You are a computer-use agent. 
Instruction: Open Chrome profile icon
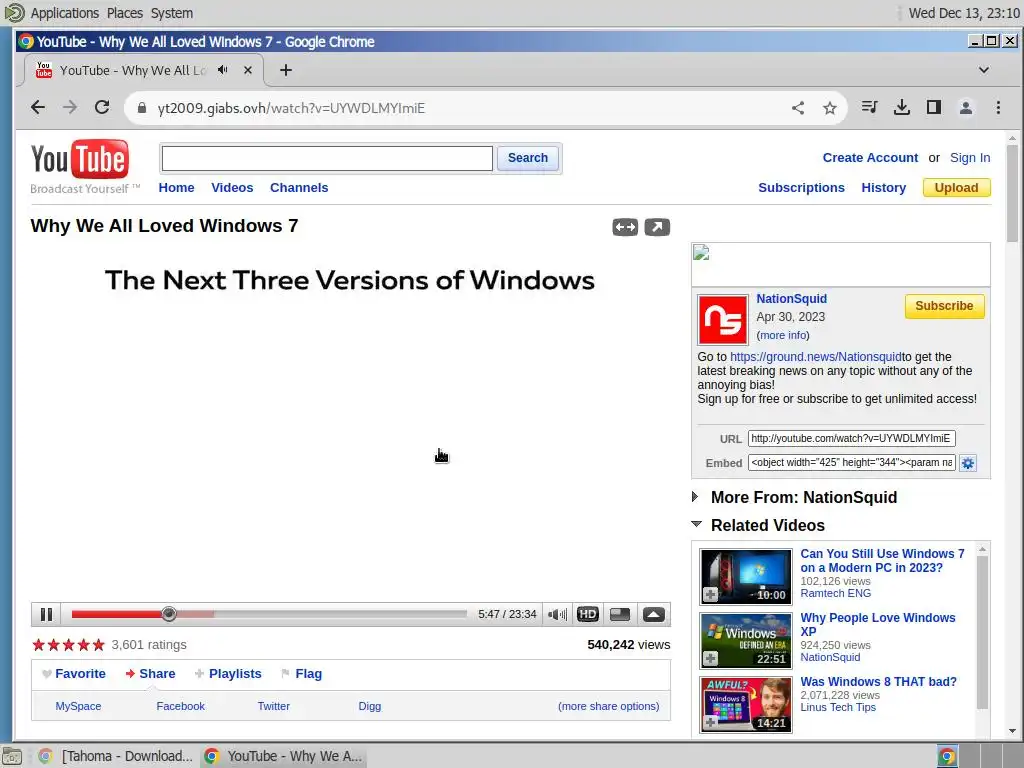(966, 108)
